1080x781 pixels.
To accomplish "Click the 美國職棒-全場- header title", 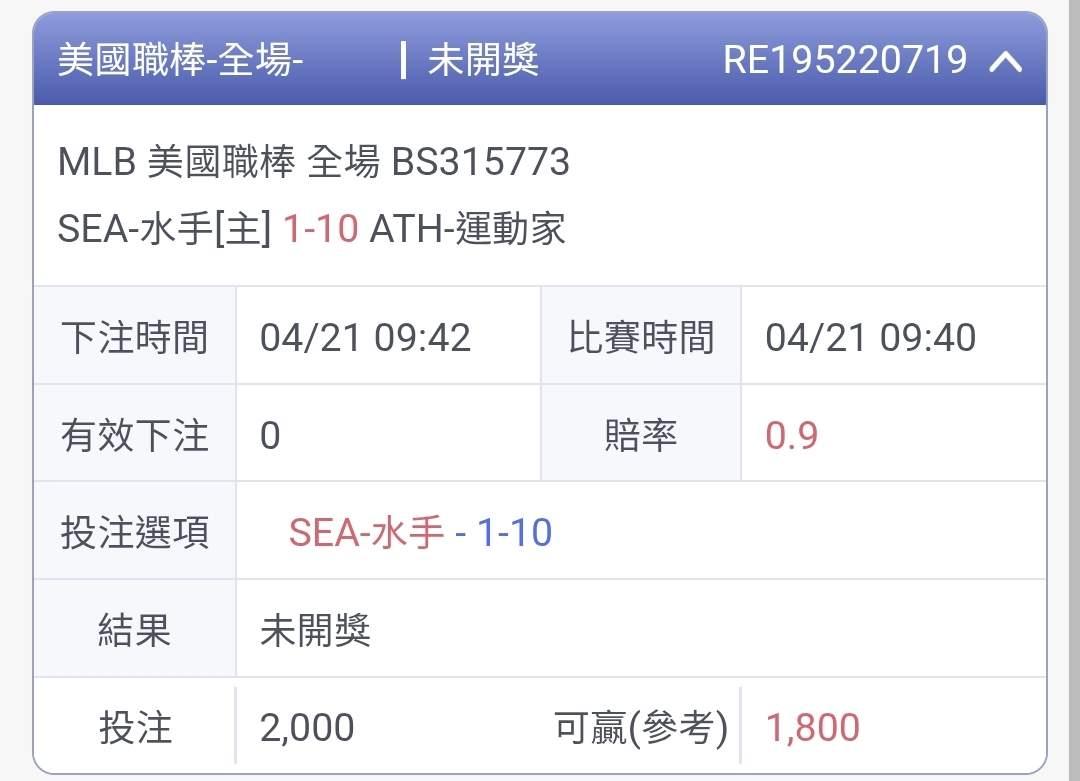I will pos(181,61).
